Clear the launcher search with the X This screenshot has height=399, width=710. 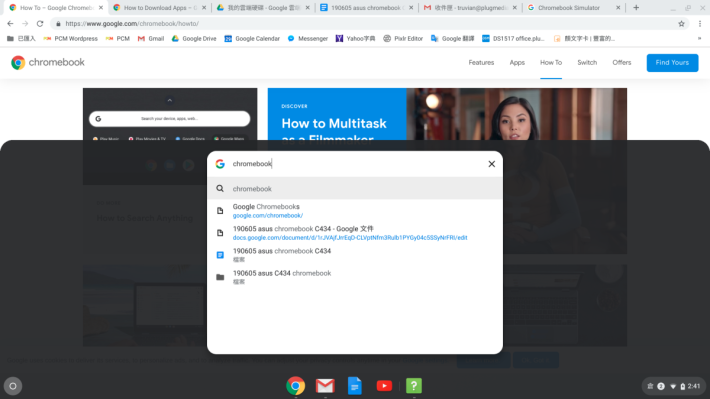click(491, 164)
